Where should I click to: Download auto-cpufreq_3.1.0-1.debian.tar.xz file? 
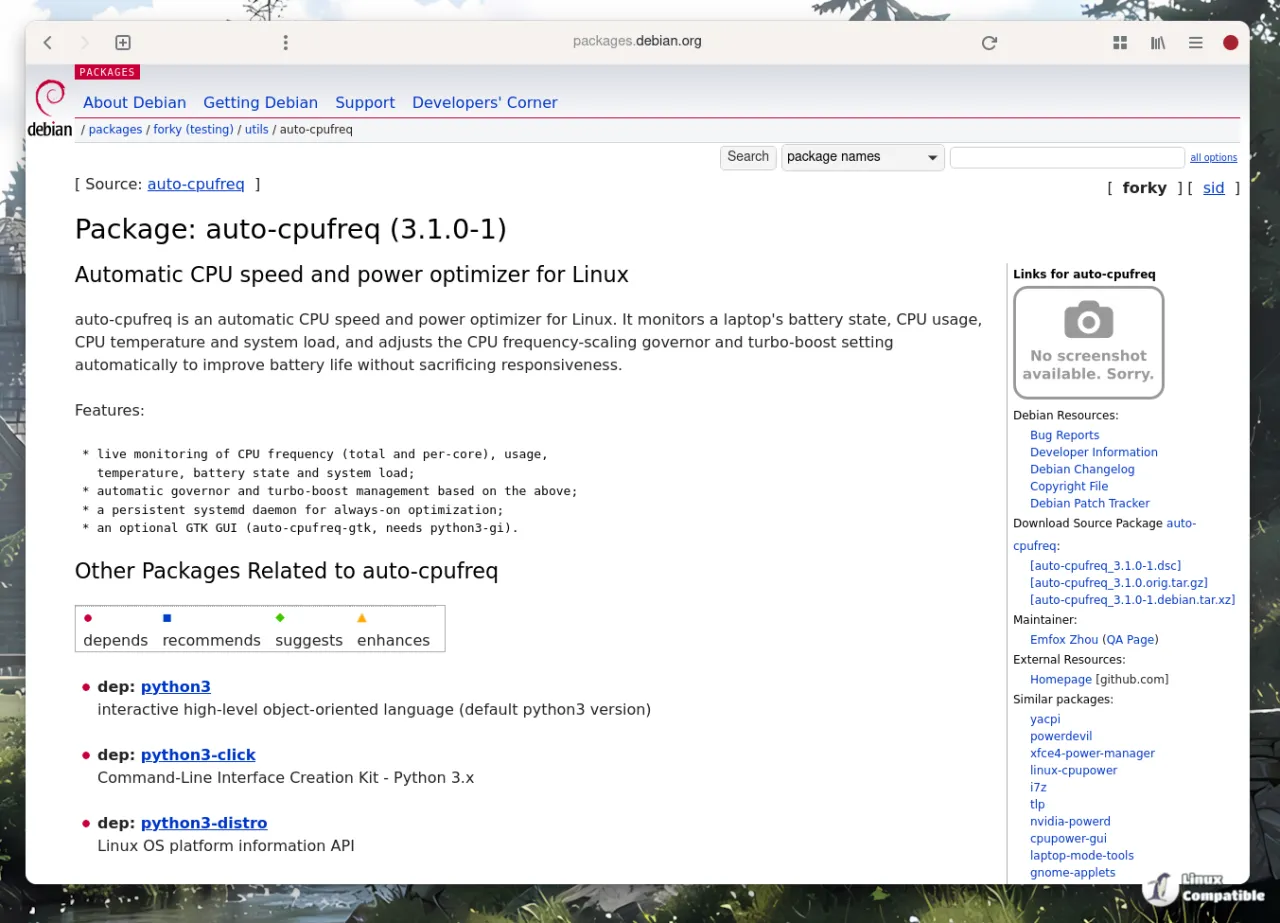coord(1132,600)
